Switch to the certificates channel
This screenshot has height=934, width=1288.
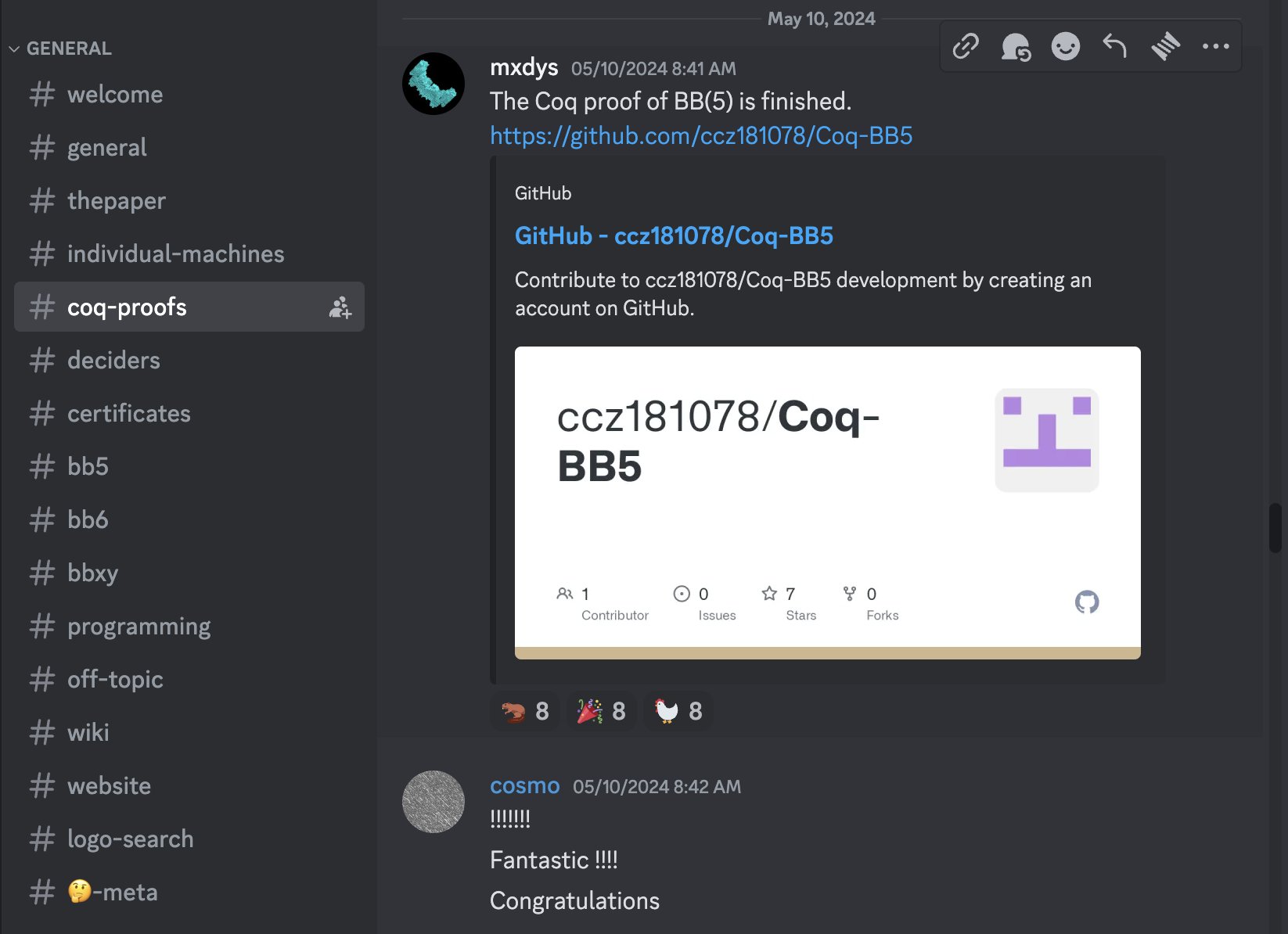click(x=189, y=414)
